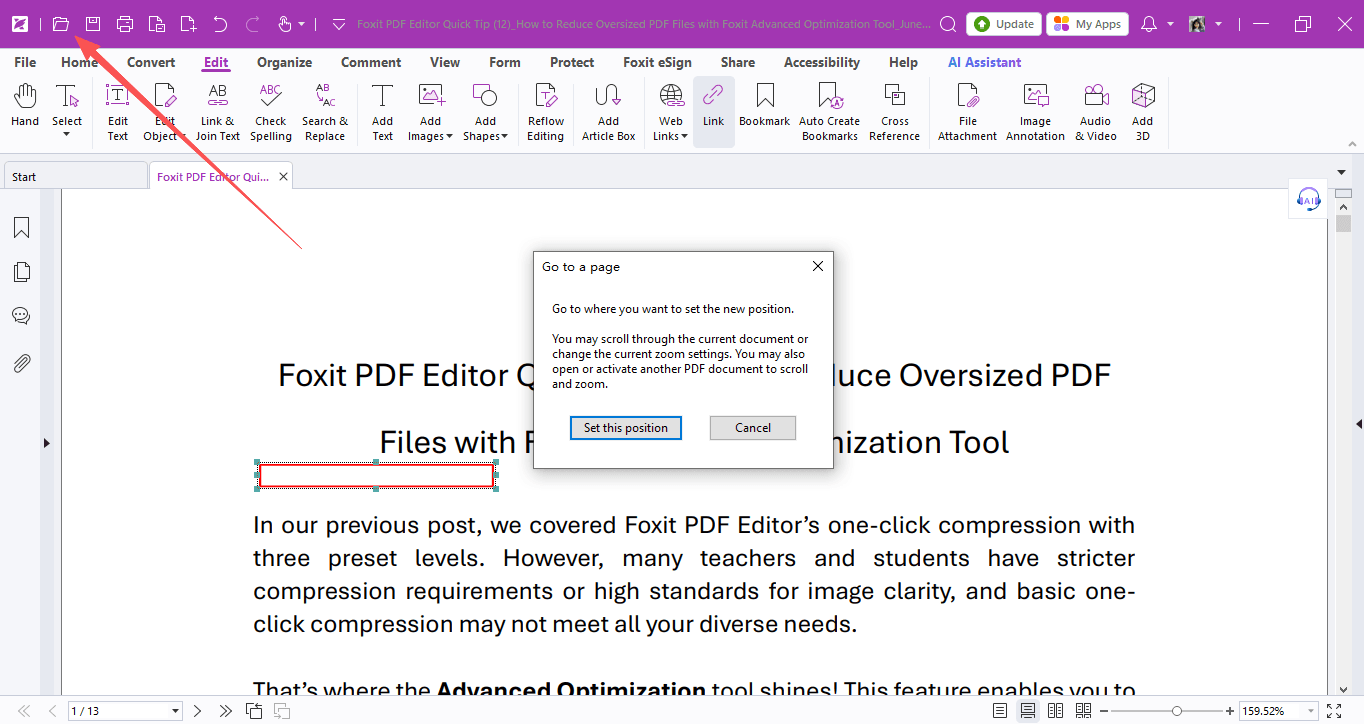Click the zoom slider handle
Image resolution: width=1364 pixels, height=724 pixels.
(x=1177, y=711)
